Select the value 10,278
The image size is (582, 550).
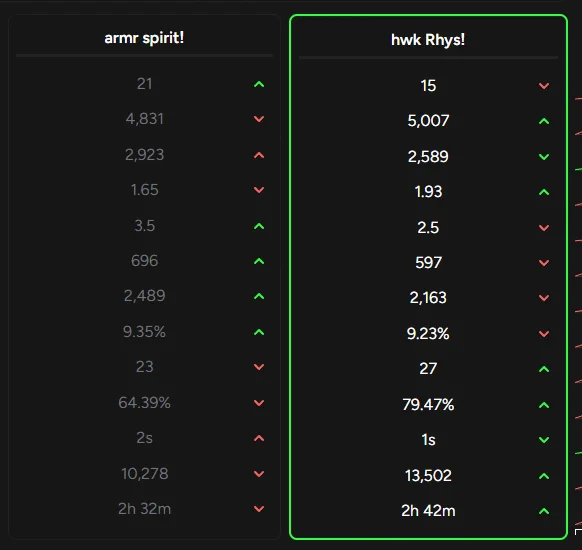click(x=144, y=474)
